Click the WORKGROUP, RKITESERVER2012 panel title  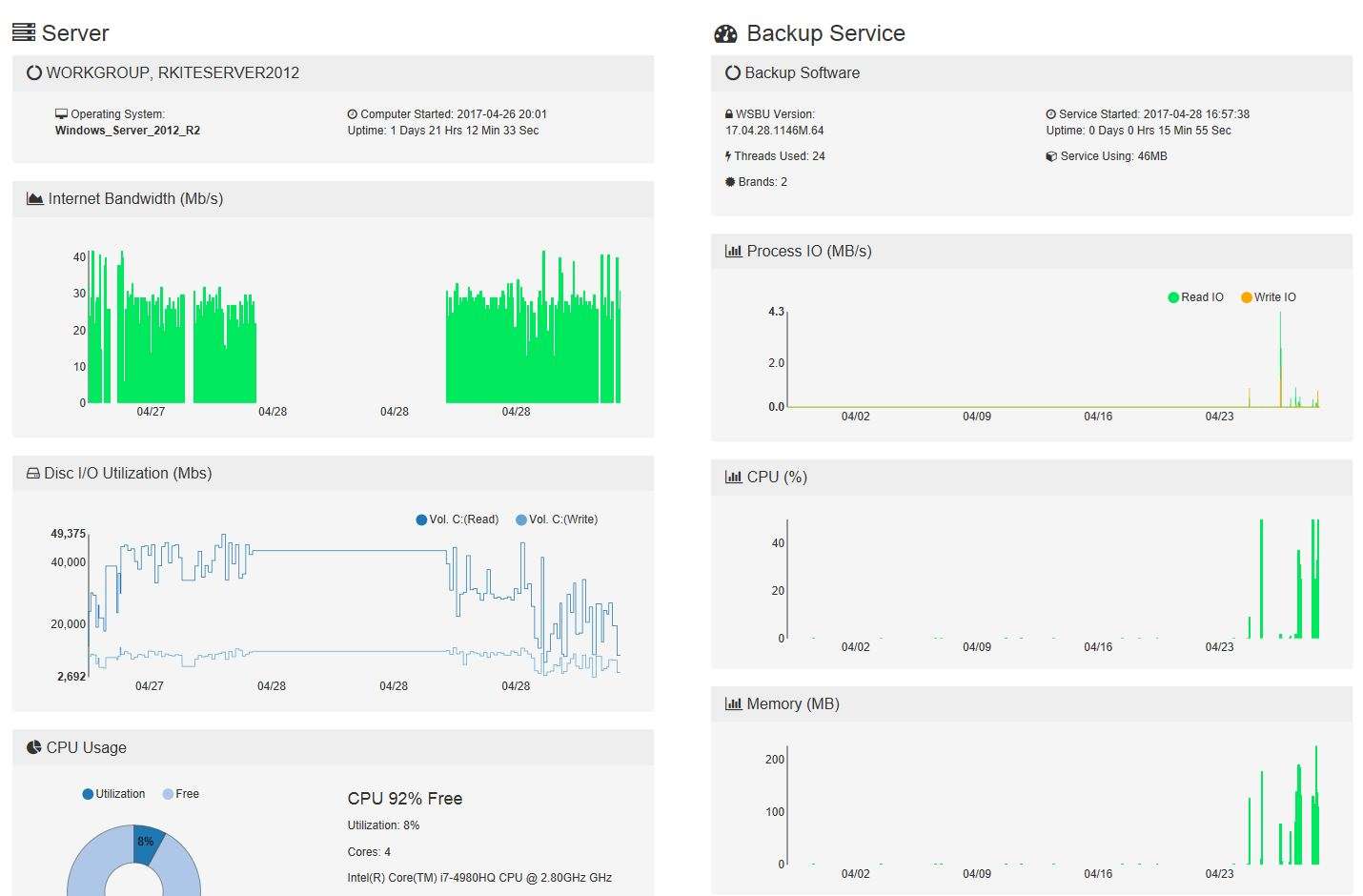tap(173, 72)
